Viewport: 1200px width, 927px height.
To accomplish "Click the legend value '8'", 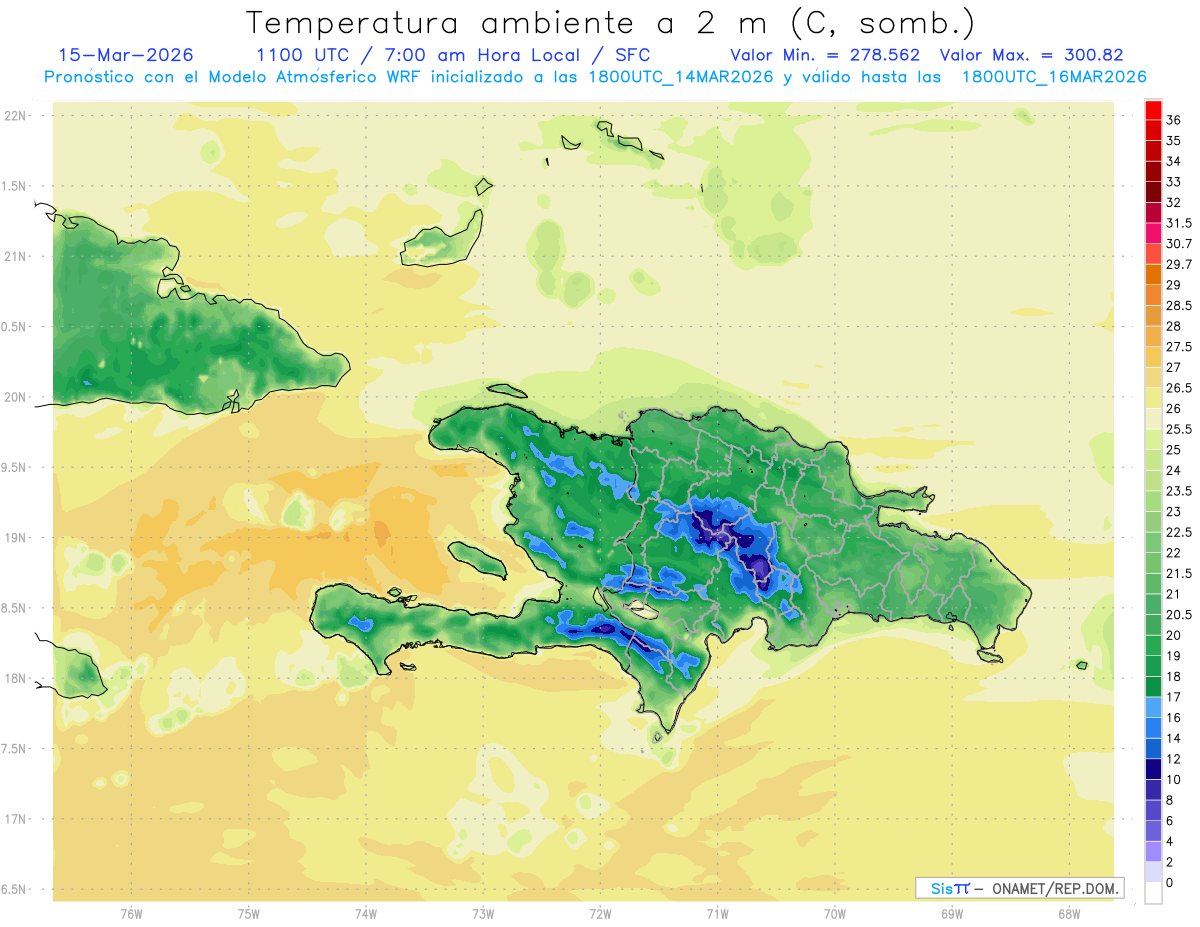I will click(1170, 800).
